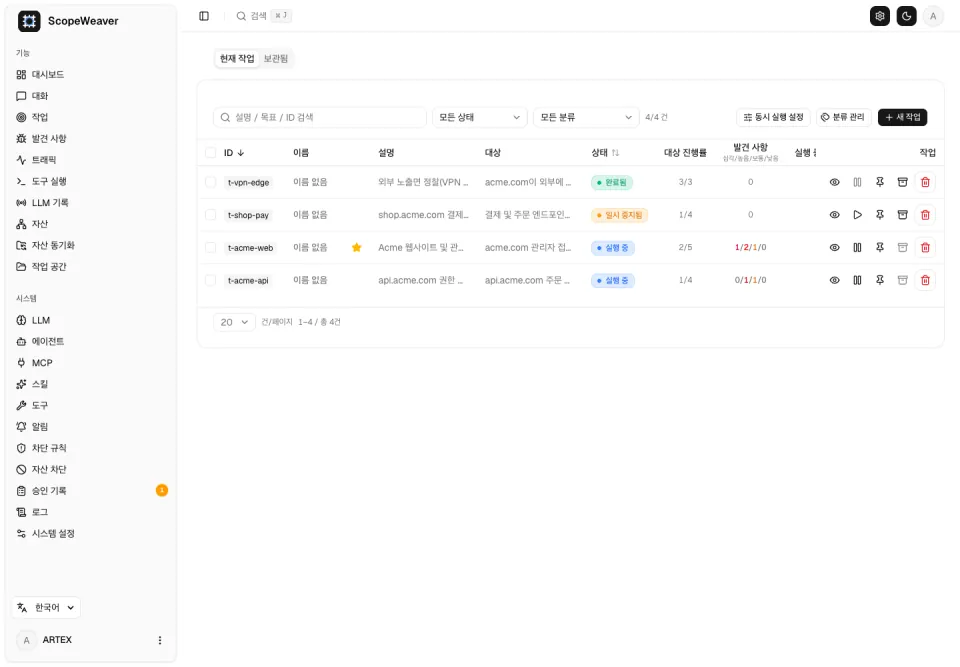Delete the t-vpn-edge task
This screenshot has height=667, width=960.
pos(925,182)
